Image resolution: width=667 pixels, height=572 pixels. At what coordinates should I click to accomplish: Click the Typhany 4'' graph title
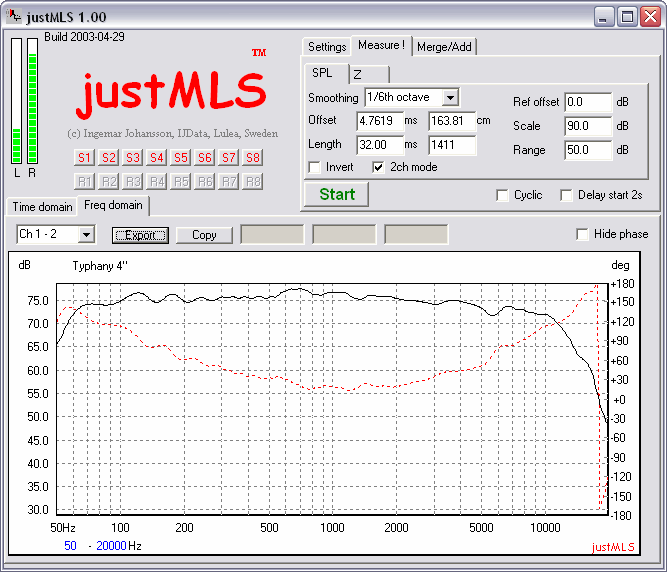coord(100,266)
